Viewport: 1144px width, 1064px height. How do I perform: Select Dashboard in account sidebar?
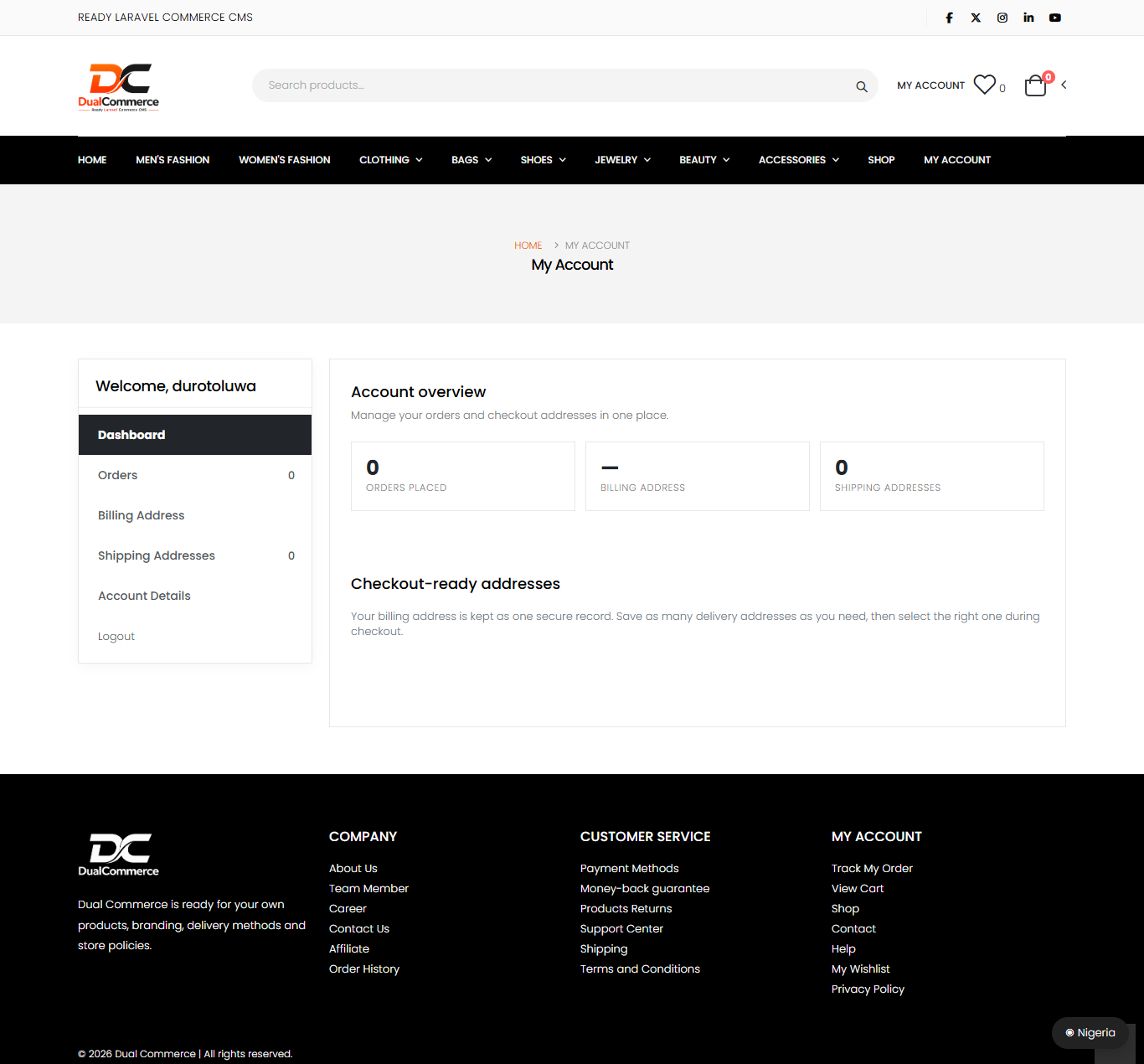click(x=195, y=435)
